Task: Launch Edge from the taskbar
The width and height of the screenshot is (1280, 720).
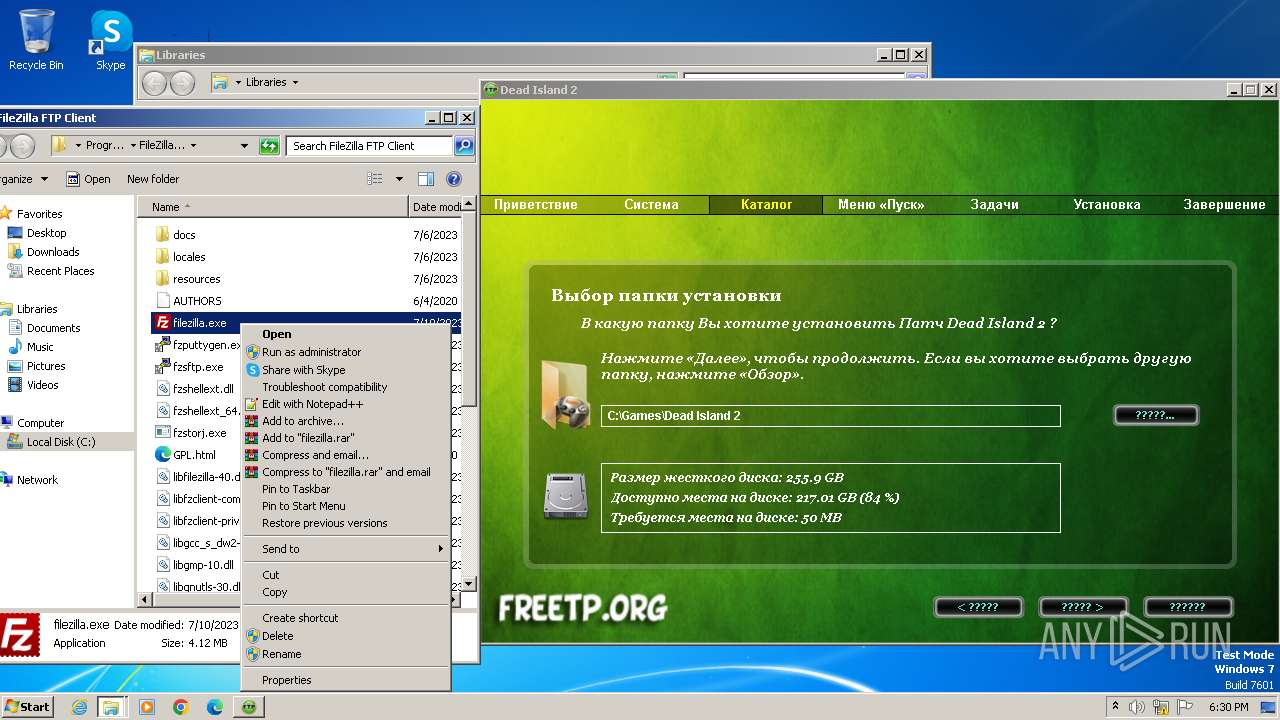Action: pyautogui.click(x=215, y=707)
